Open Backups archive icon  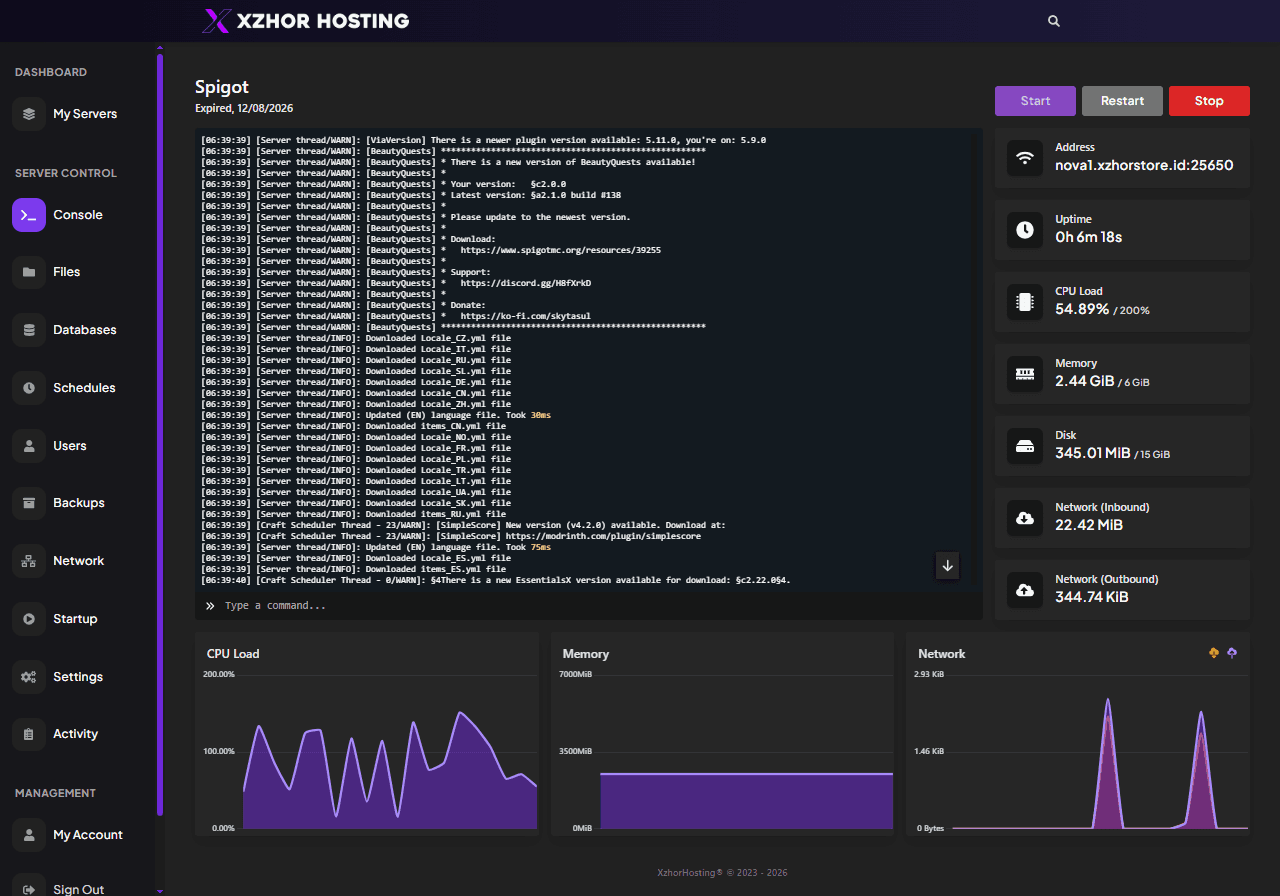coord(29,503)
